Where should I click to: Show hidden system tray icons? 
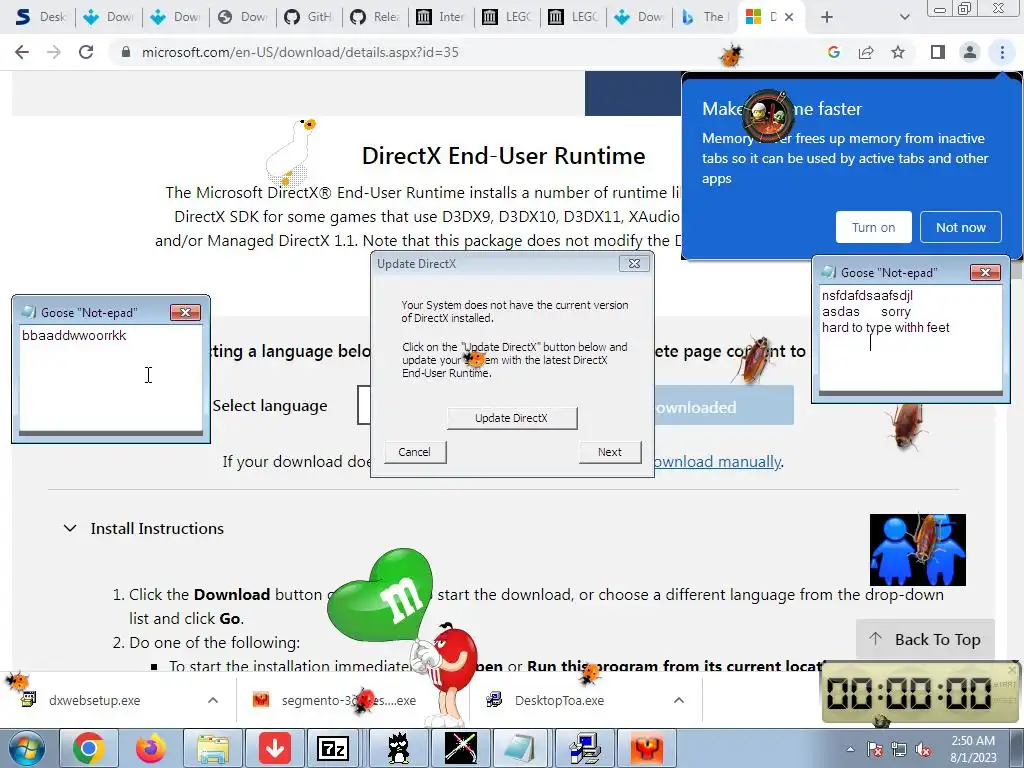pyautogui.click(x=850, y=749)
